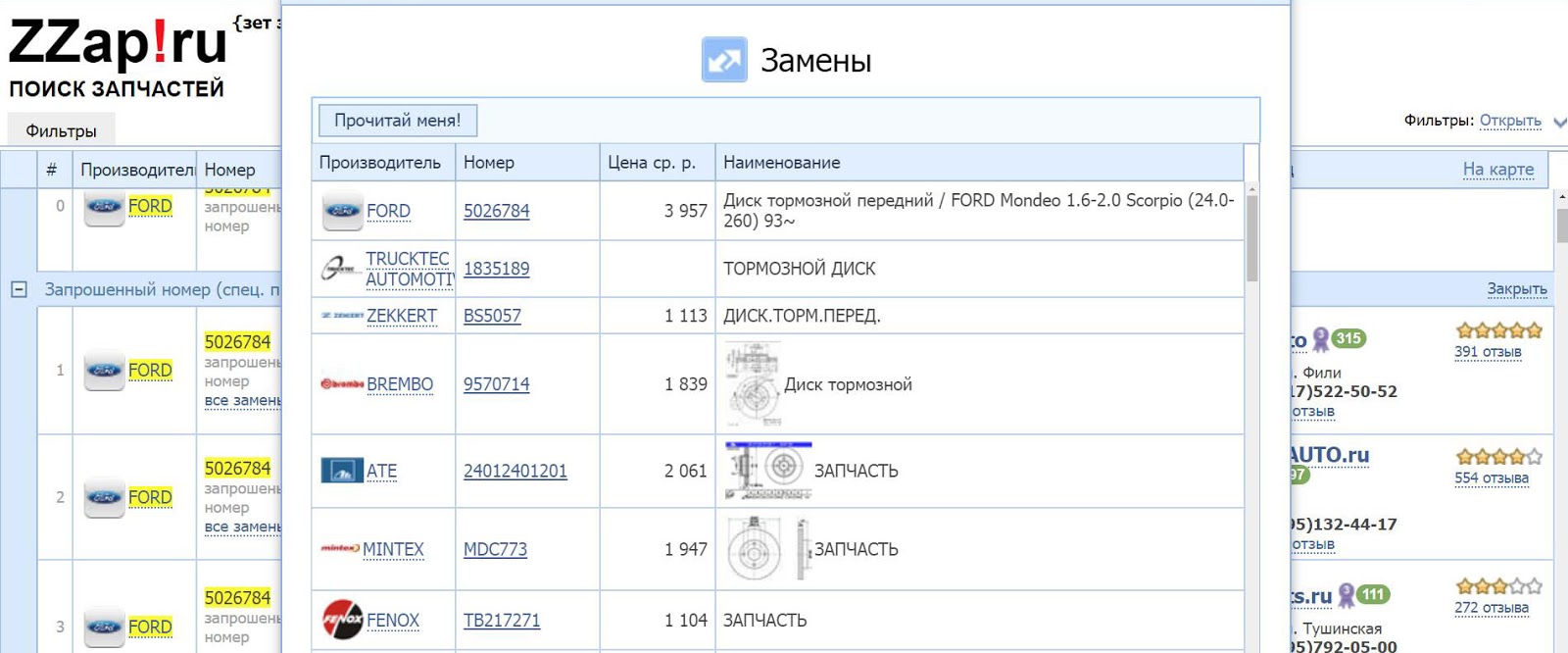Open part number MDC773
The width and height of the screenshot is (1568, 653).
point(495,549)
